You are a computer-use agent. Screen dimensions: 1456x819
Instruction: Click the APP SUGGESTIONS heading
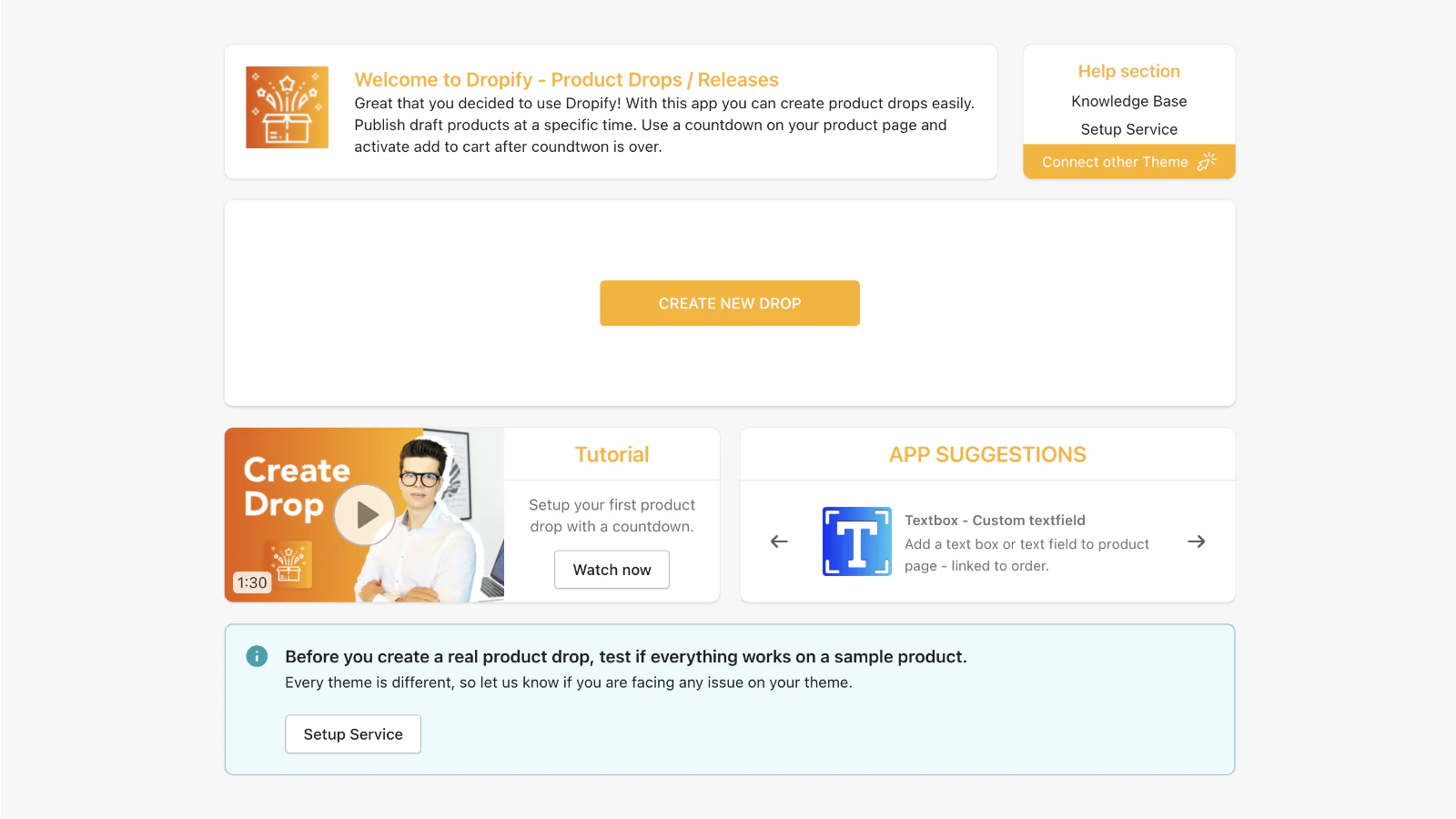(987, 454)
